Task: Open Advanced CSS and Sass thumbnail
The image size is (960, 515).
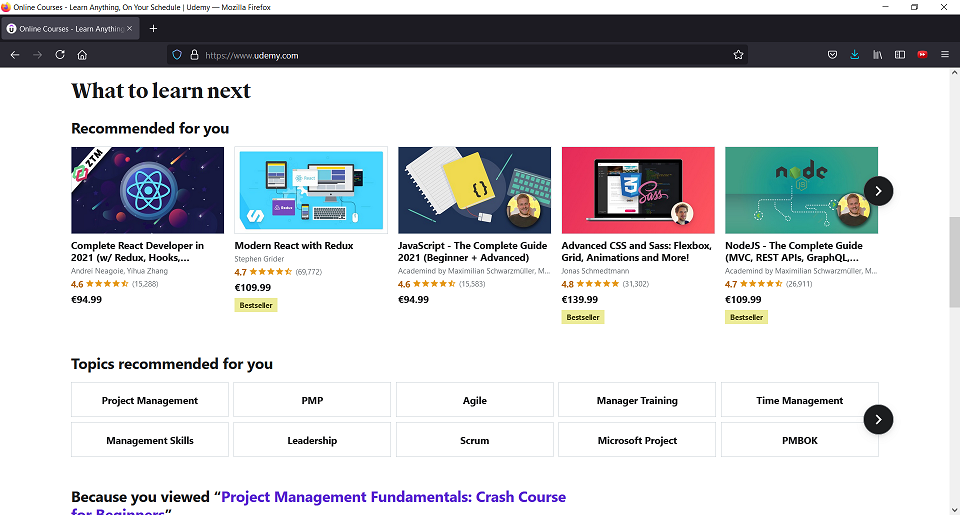Action: click(638, 190)
